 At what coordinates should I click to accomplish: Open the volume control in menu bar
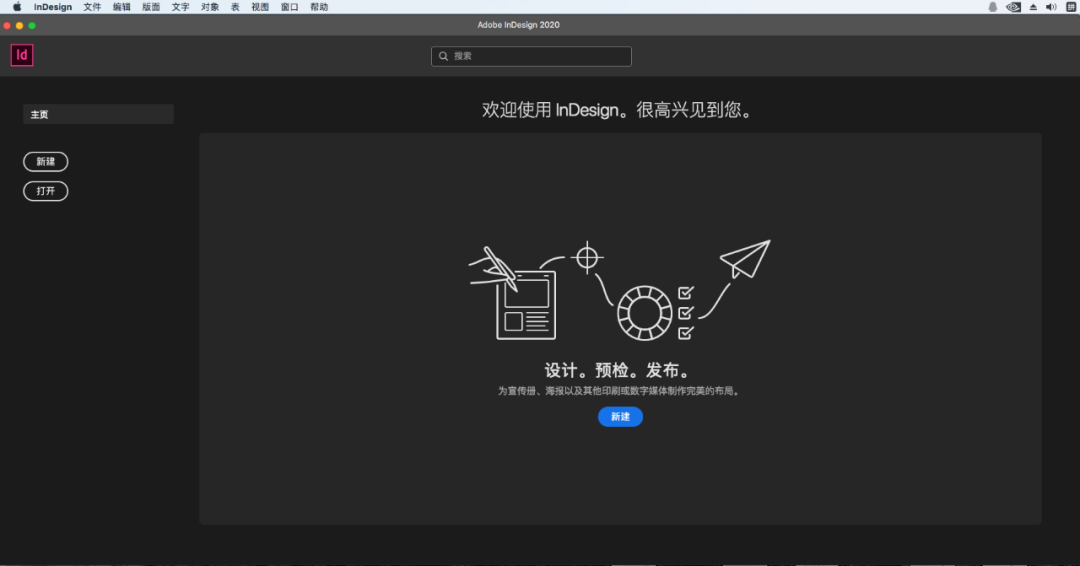tap(1051, 7)
